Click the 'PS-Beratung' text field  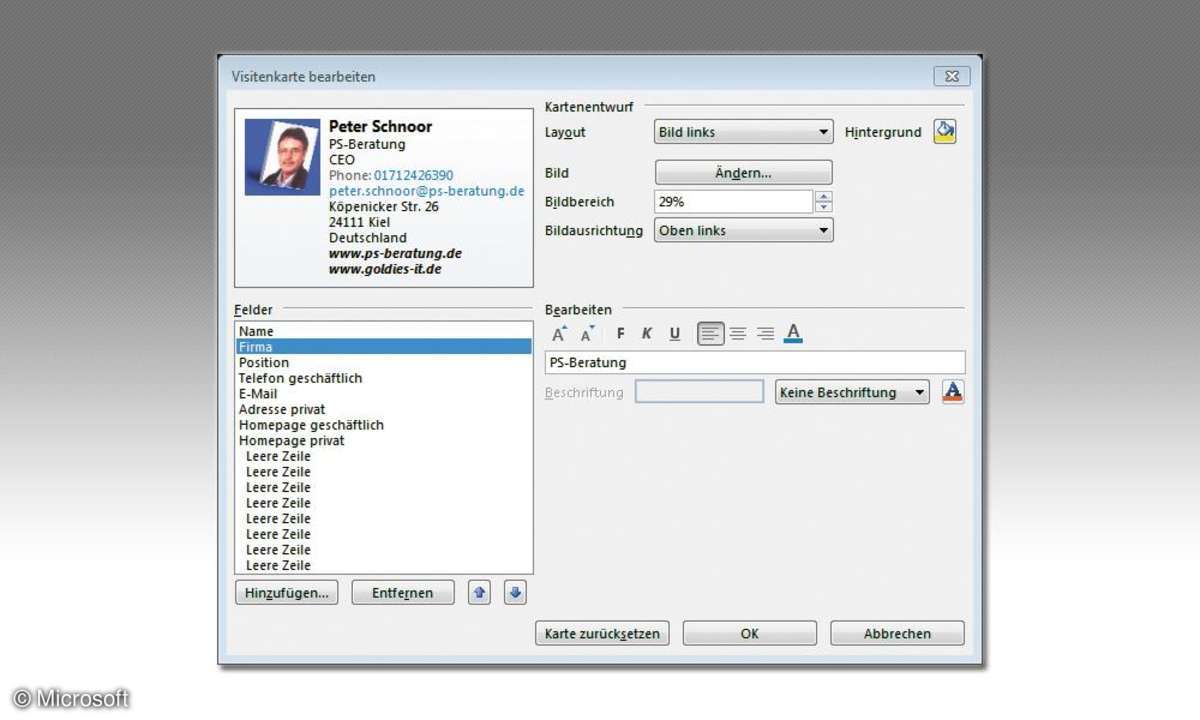pyautogui.click(x=755, y=362)
